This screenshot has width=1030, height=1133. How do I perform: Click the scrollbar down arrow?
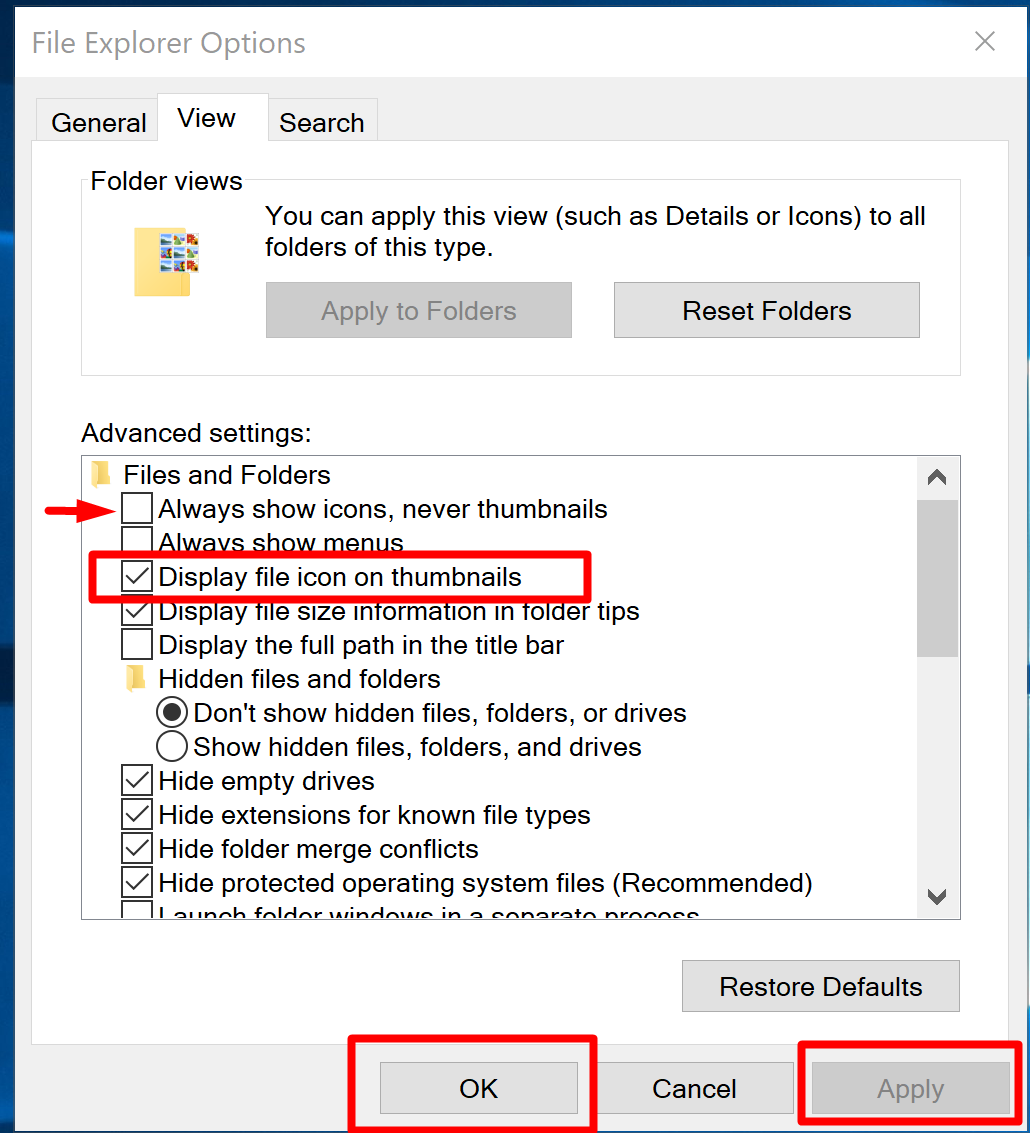(x=937, y=897)
